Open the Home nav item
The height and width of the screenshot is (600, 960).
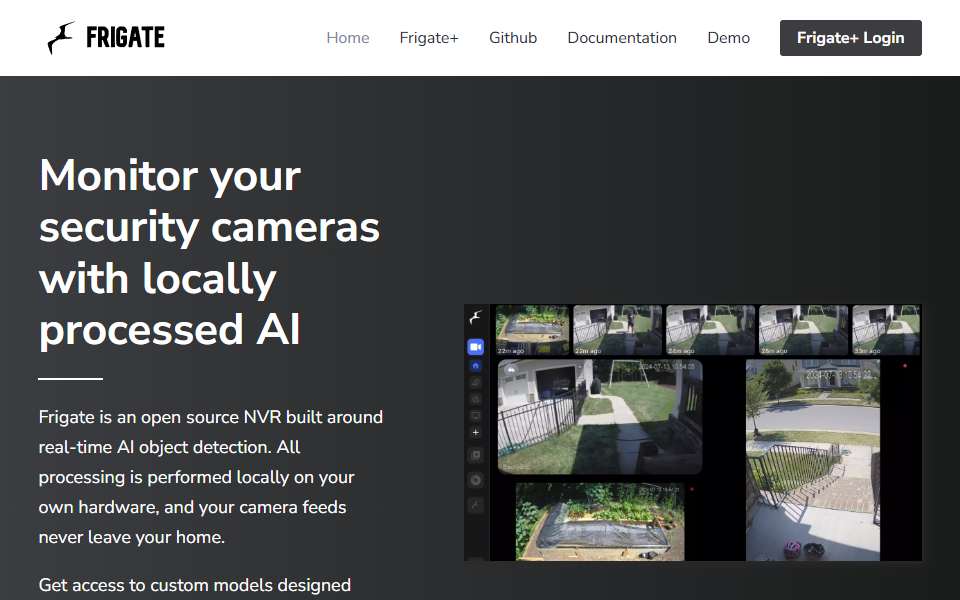tap(348, 38)
